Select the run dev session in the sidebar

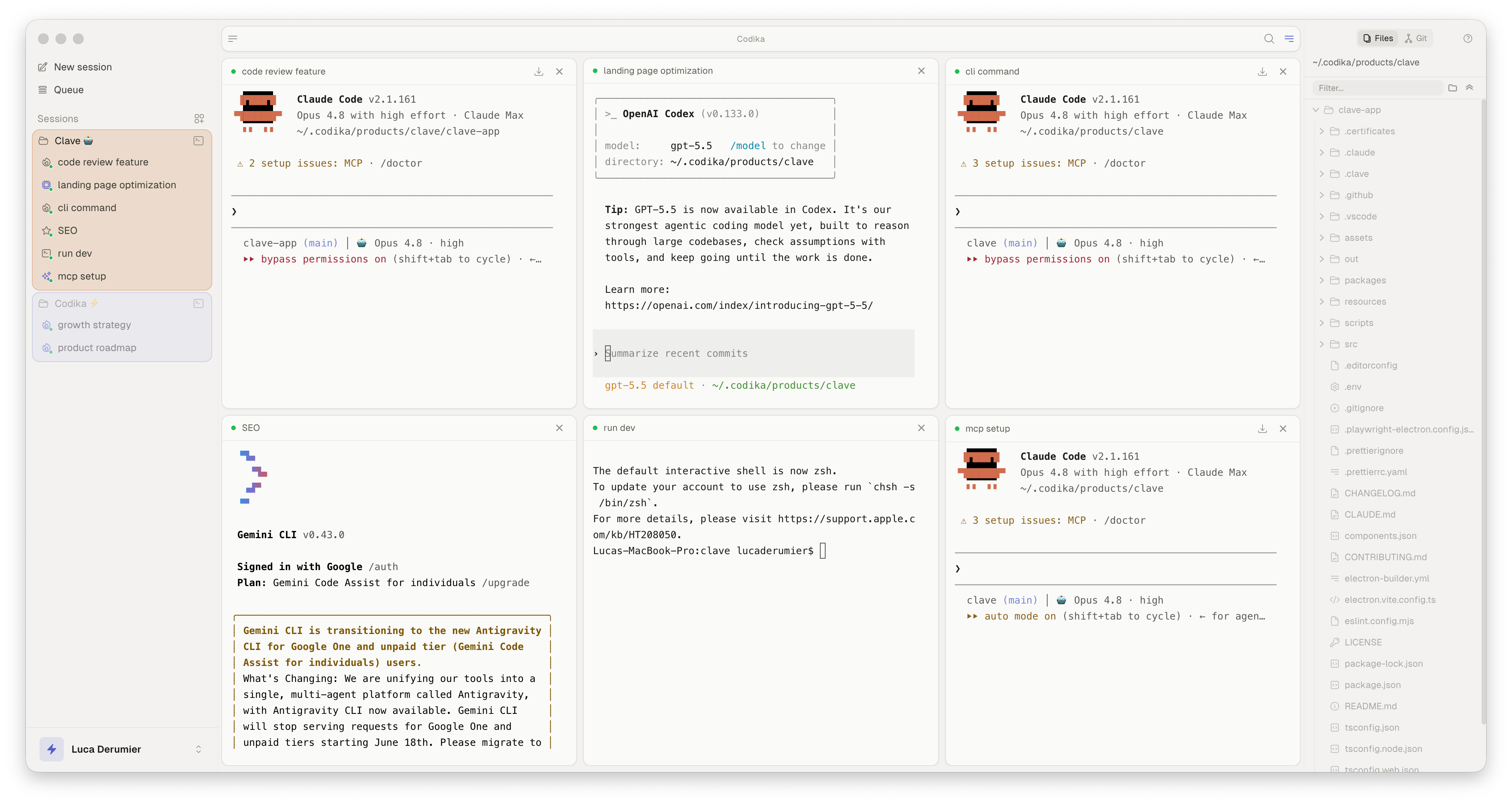click(122, 254)
